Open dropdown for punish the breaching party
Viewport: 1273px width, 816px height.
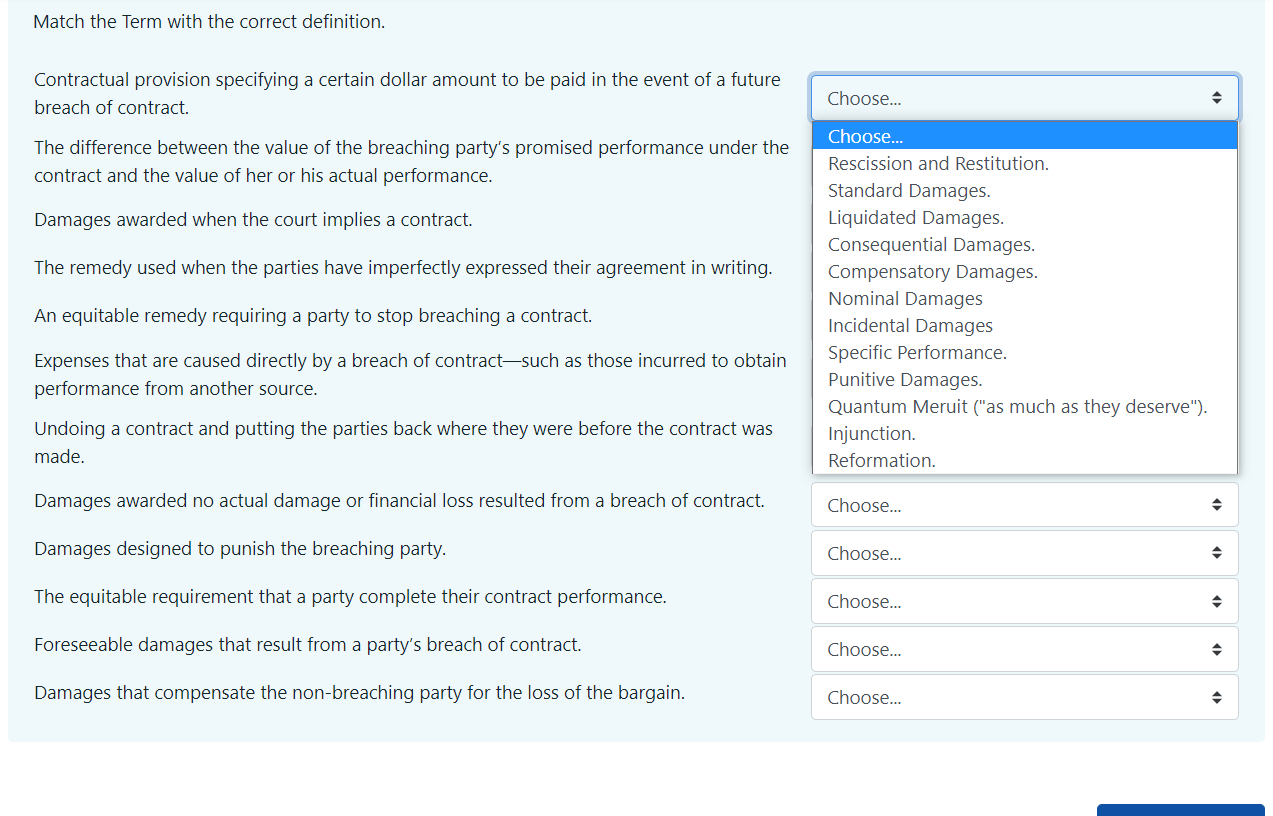pyautogui.click(x=1024, y=553)
